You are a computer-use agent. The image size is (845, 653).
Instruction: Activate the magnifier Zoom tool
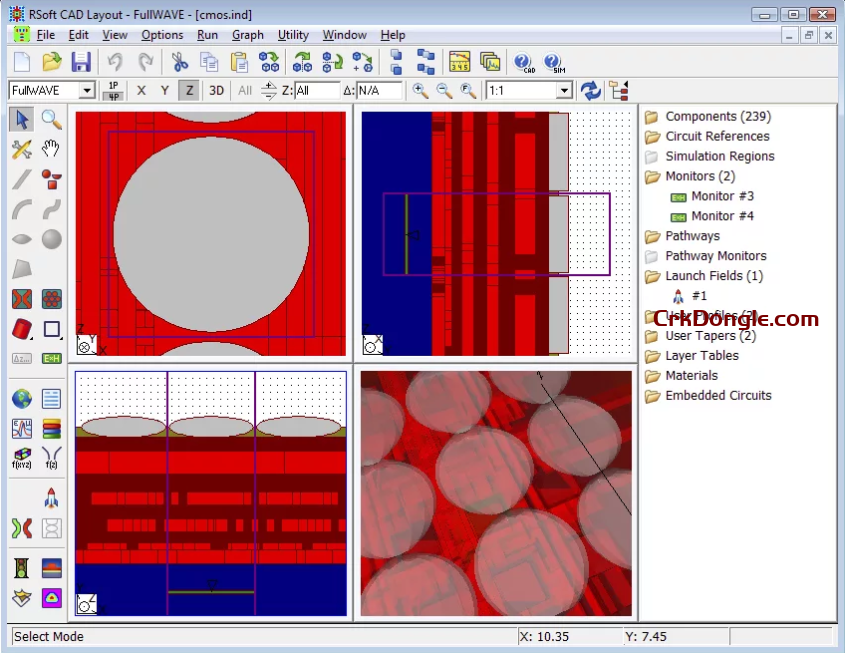pos(51,119)
